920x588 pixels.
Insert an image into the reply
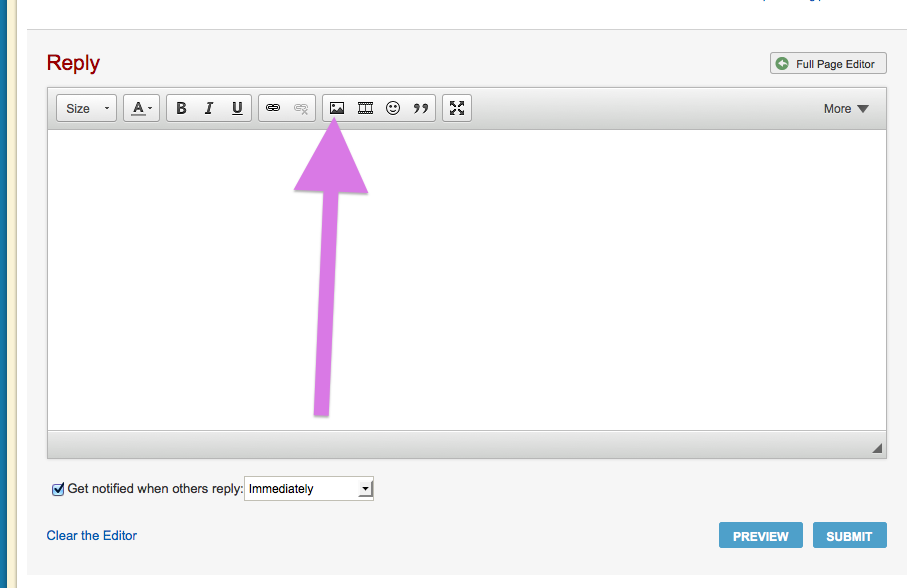[x=337, y=108]
